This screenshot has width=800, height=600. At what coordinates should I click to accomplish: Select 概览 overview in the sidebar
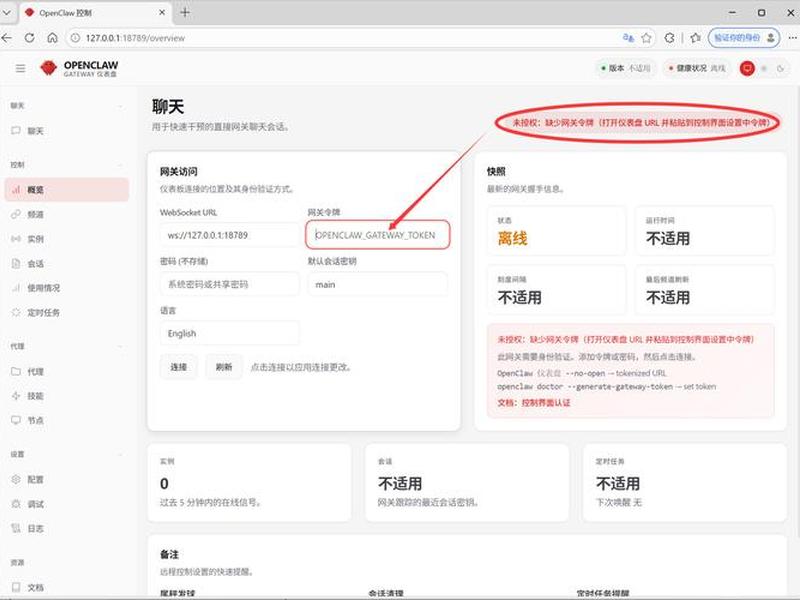66,189
